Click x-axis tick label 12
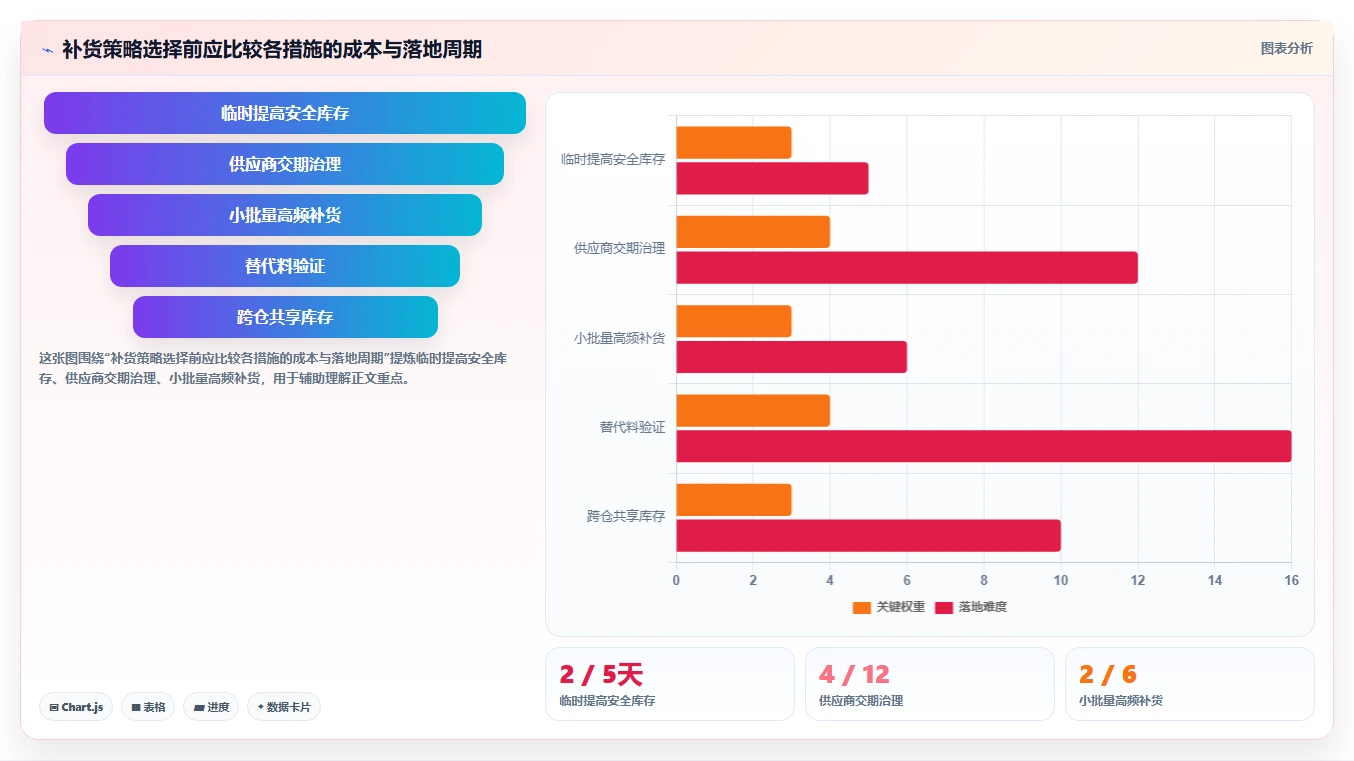 (x=1138, y=580)
